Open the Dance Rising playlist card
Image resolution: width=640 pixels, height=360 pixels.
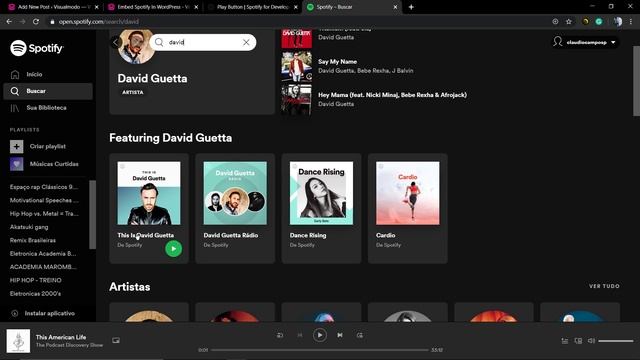[x=321, y=209]
